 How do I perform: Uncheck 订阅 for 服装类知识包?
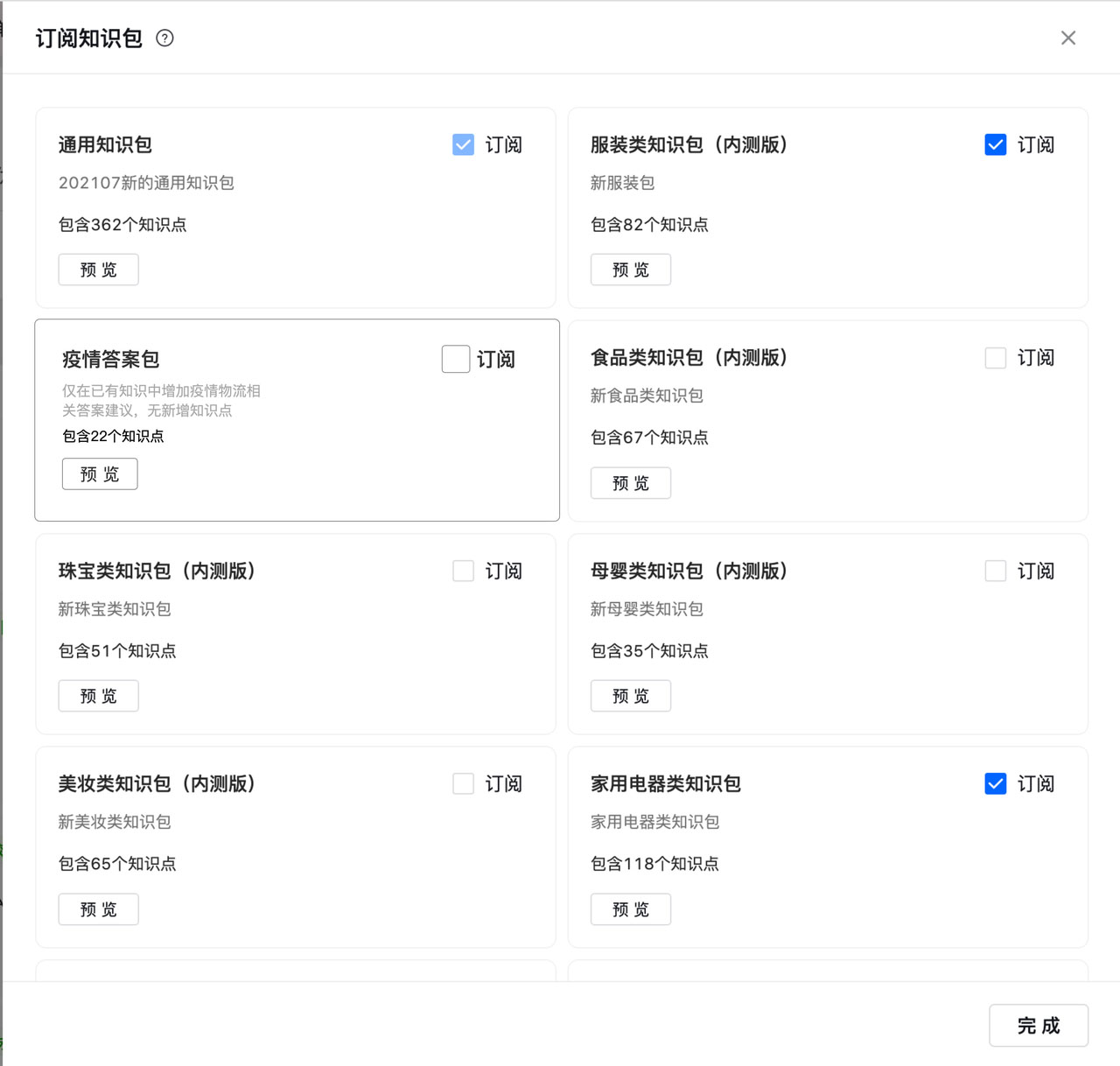[995, 144]
